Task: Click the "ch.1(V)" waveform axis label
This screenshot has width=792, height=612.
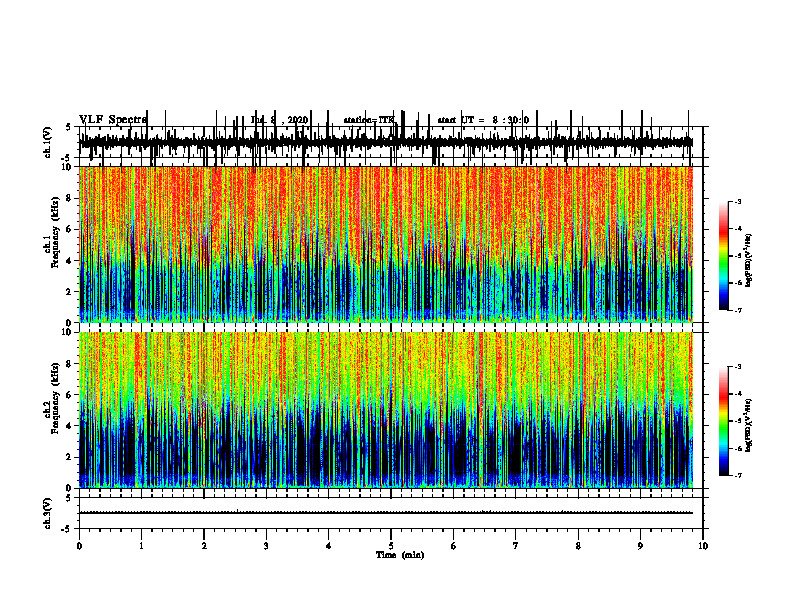Action: (x=48, y=142)
